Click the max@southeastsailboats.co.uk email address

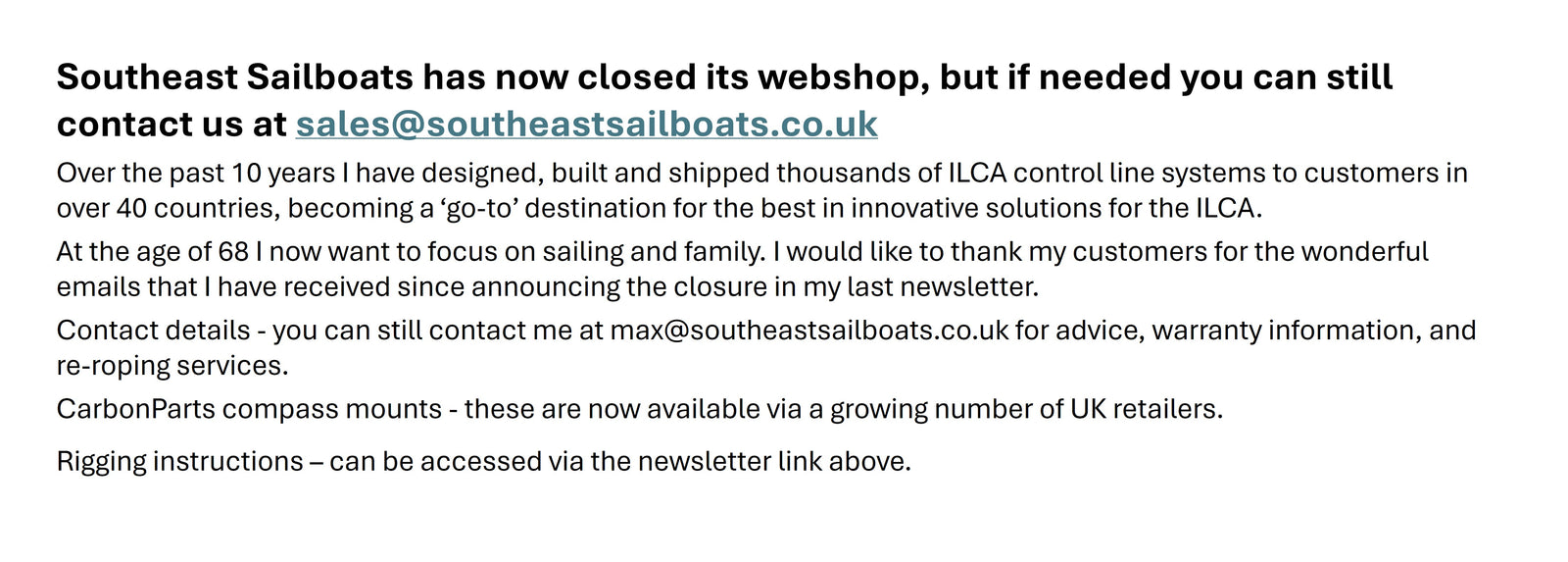[808, 331]
